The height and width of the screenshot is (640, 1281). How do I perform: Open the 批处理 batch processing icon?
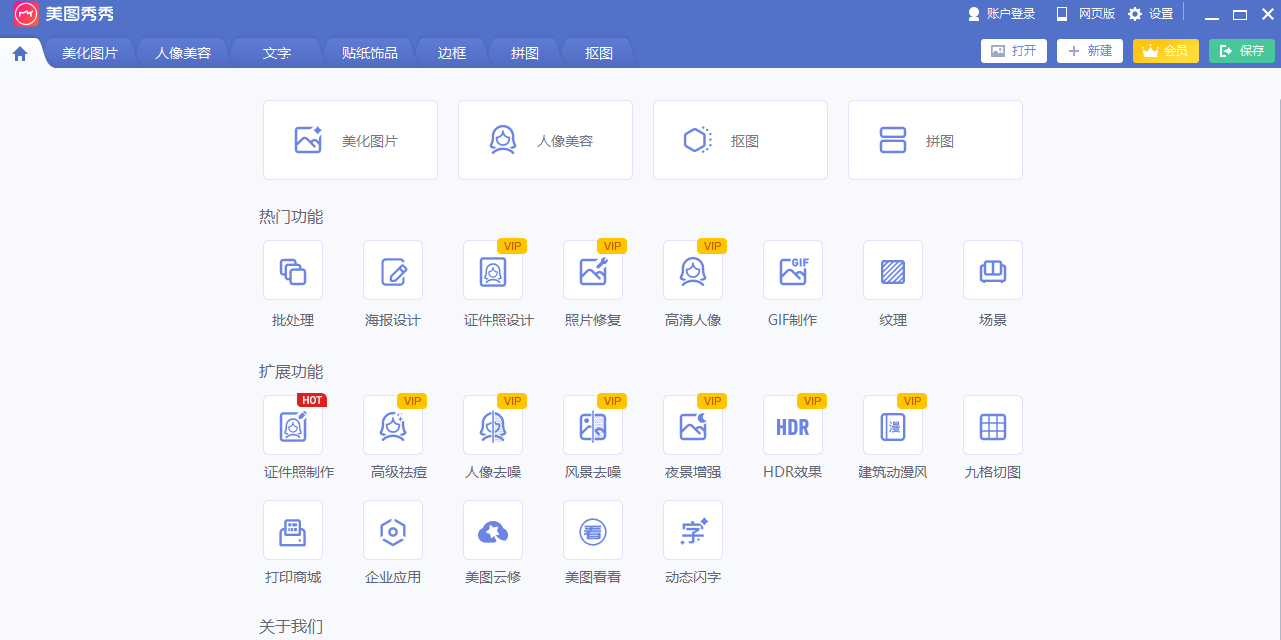[x=293, y=270]
